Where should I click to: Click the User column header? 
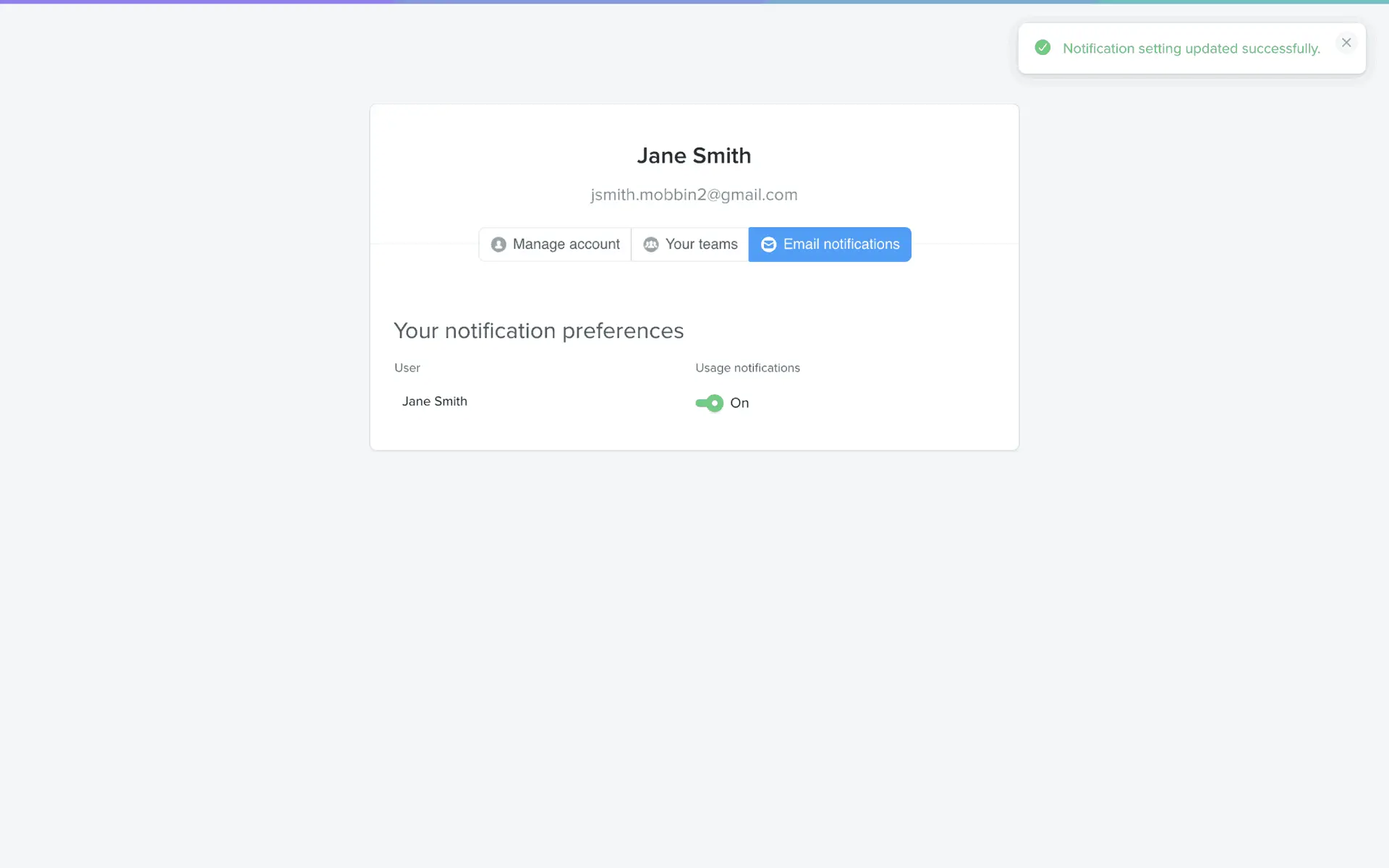coord(407,368)
